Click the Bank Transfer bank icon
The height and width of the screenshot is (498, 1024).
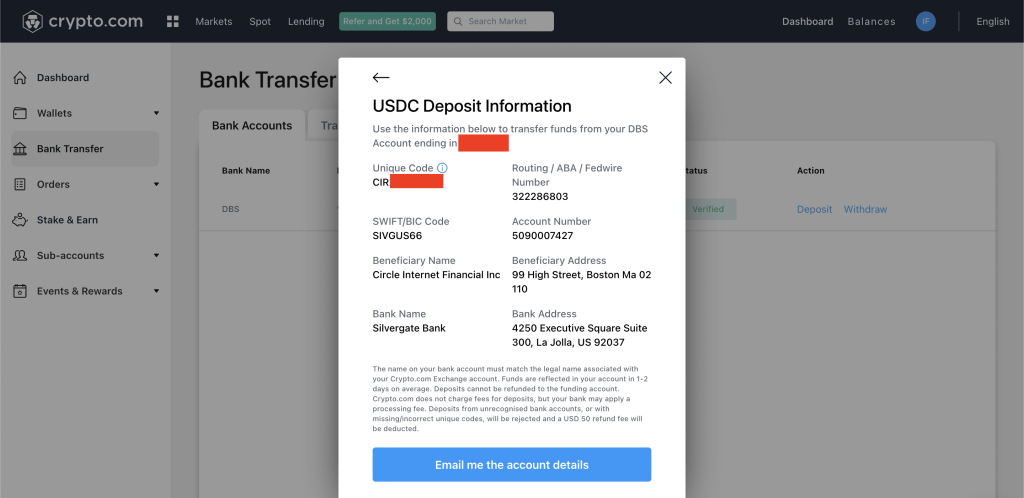[x=20, y=149]
